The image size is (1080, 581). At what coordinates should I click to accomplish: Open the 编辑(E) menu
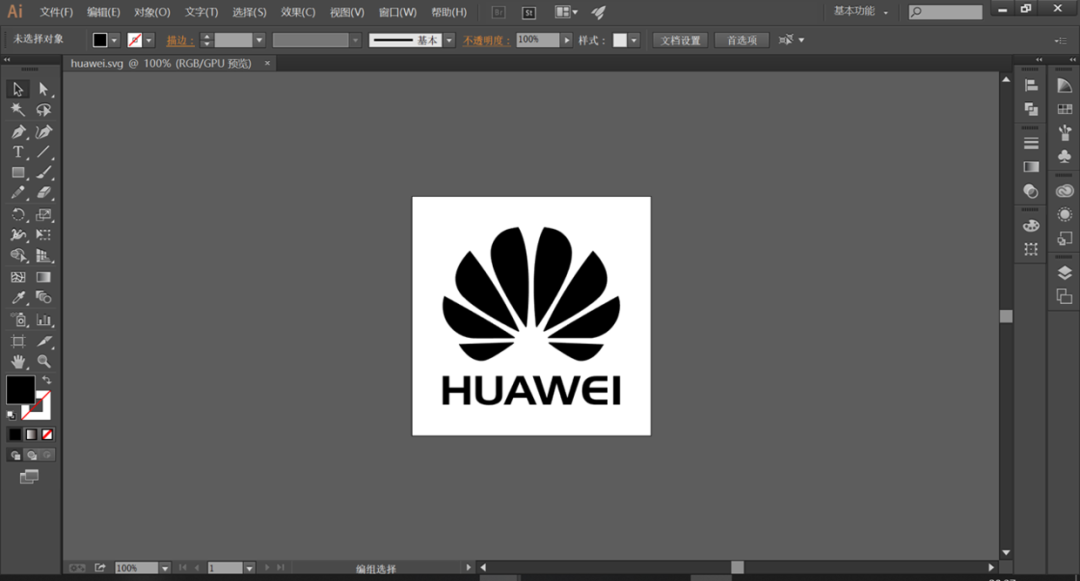(103, 12)
